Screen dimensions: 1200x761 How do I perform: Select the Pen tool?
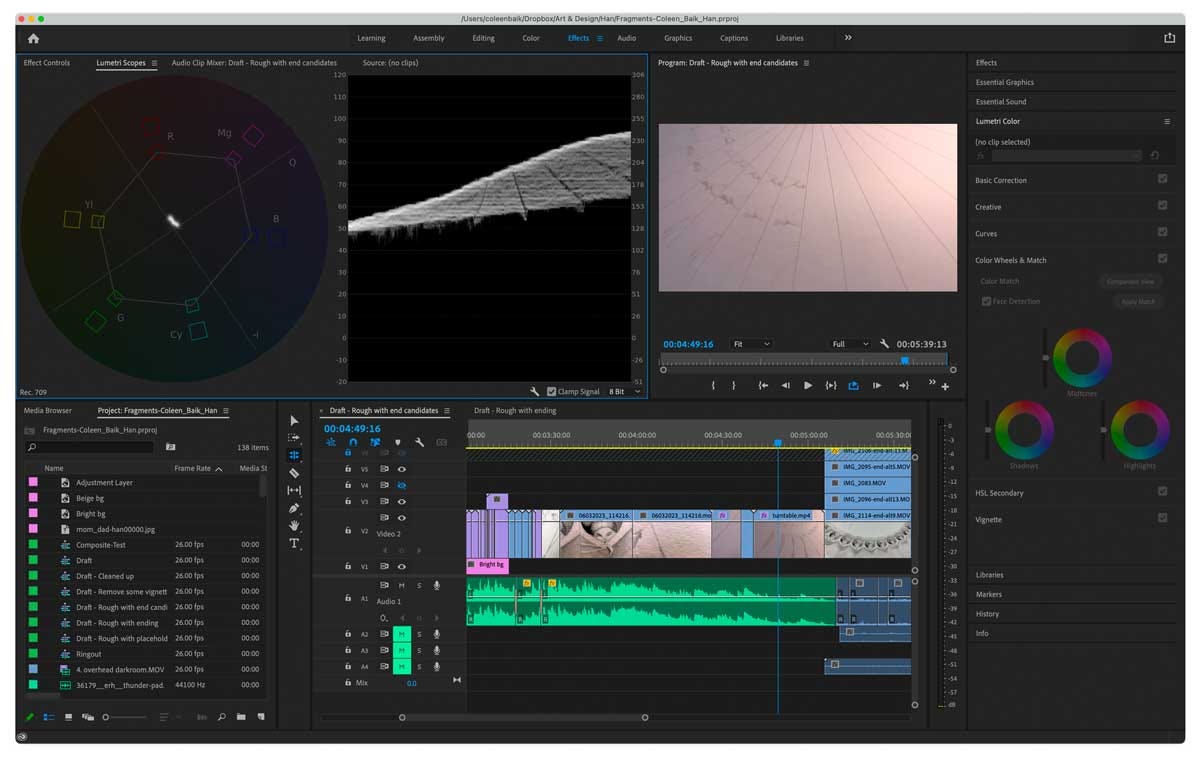coord(294,508)
